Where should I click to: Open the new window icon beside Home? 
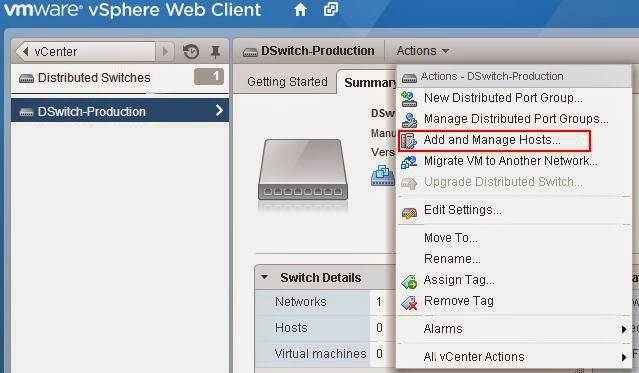(x=331, y=9)
